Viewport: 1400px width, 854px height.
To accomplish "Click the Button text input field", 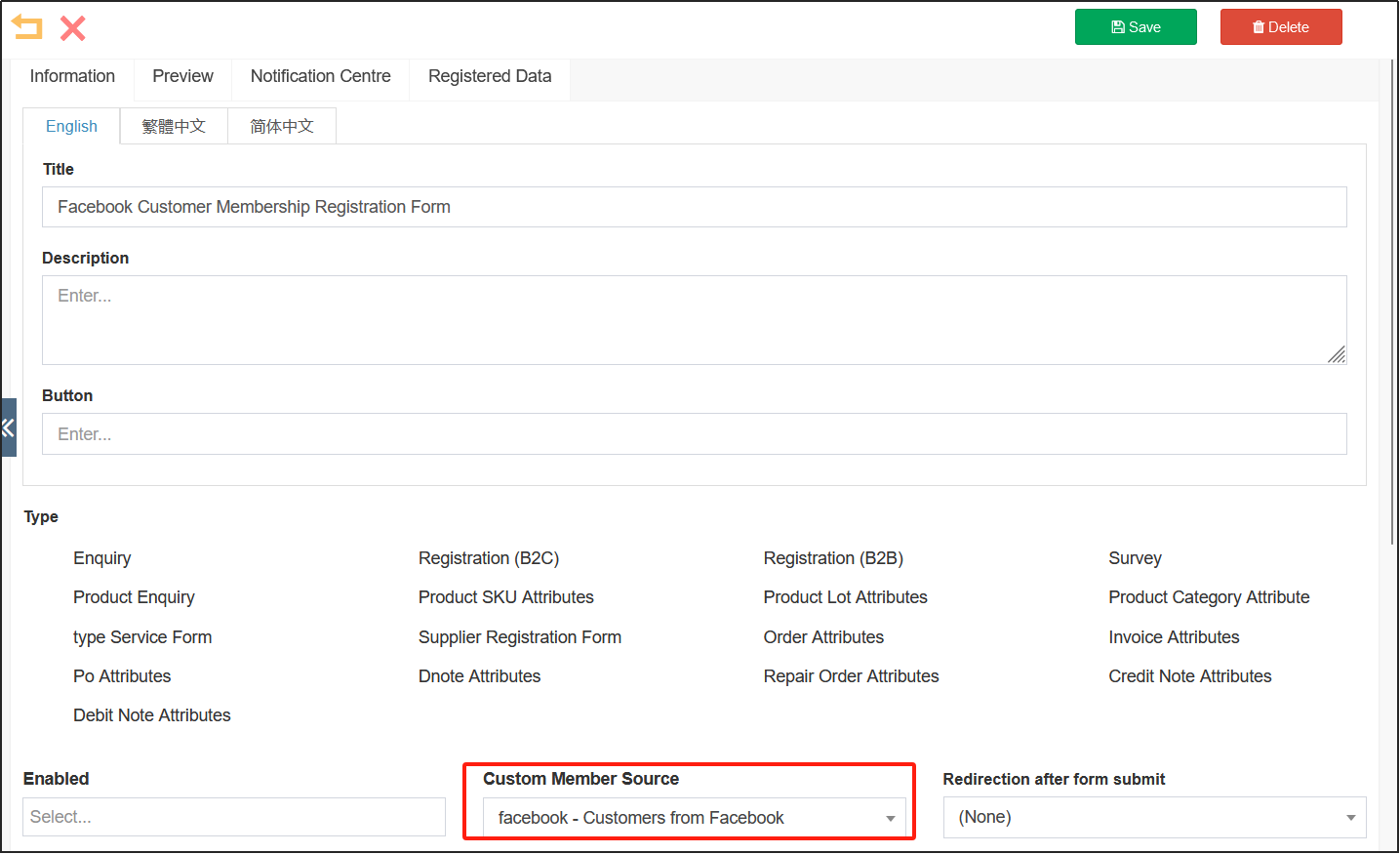I will tap(694, 434).
